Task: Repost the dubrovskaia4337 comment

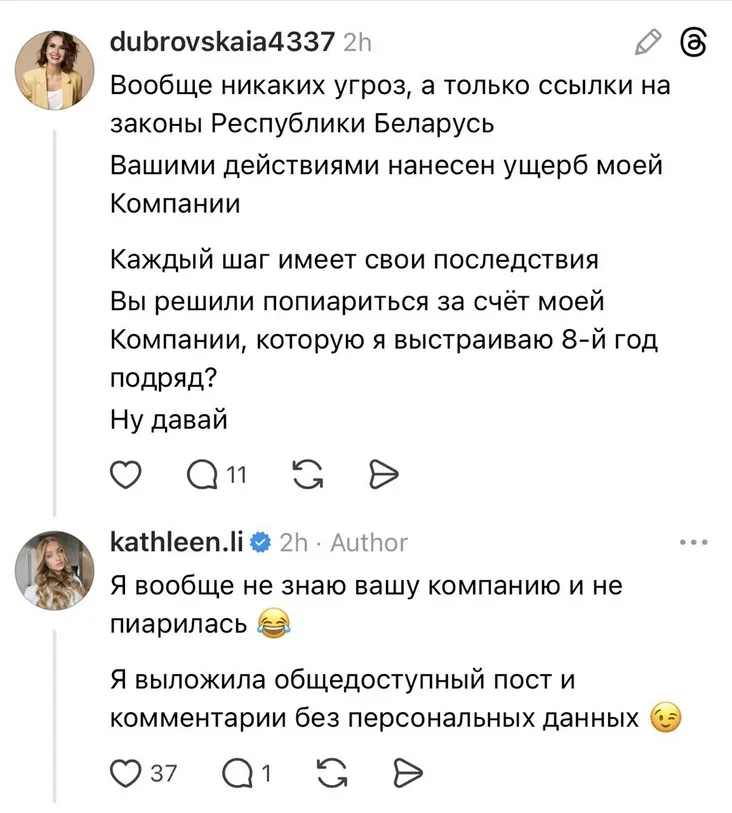Action: [309, 476]
